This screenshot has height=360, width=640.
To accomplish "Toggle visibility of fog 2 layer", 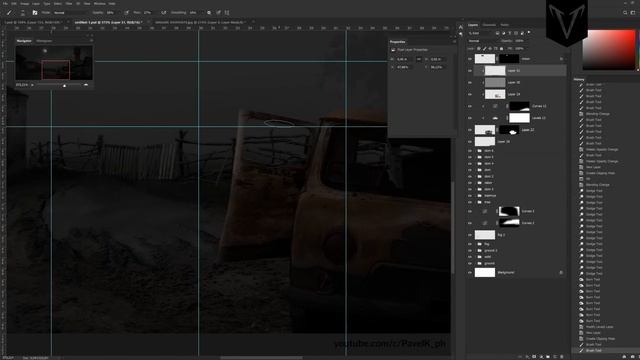I will 470,235.
